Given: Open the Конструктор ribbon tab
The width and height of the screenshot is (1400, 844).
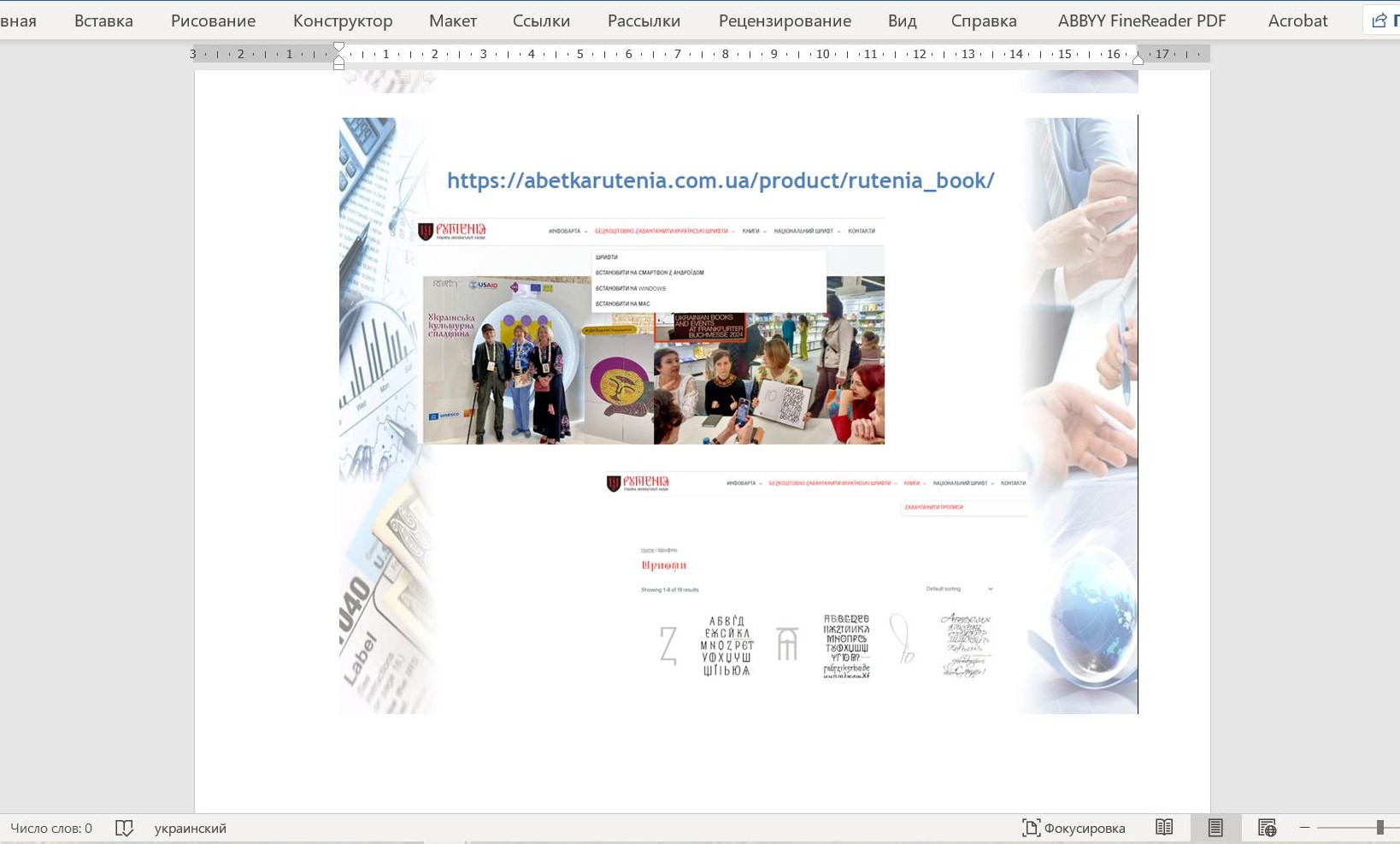Looking at the screenshot, I should (x=343, y=21).
